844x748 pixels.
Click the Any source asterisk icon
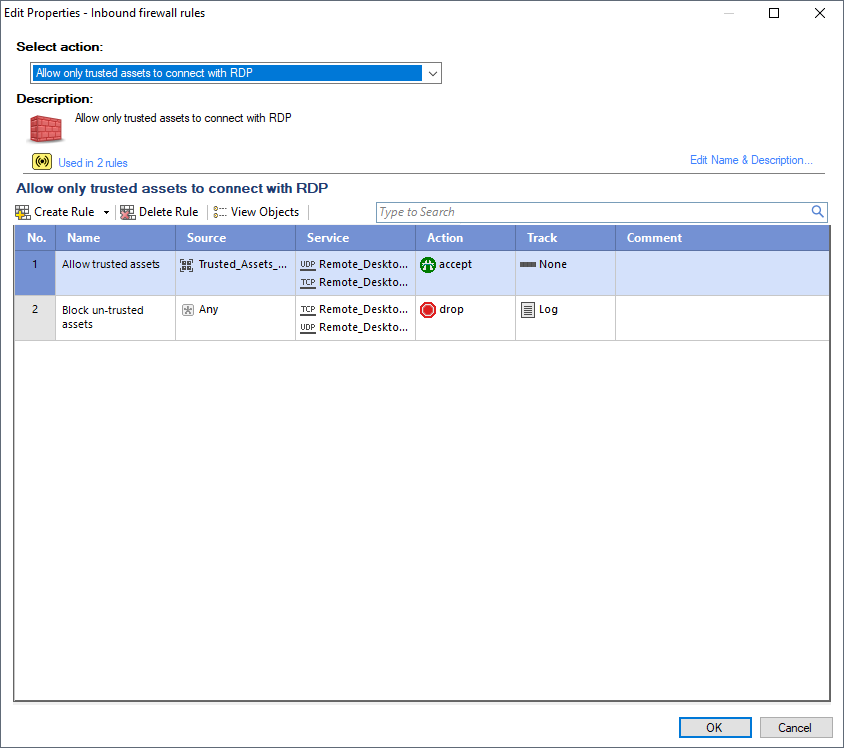pos(187,310)
